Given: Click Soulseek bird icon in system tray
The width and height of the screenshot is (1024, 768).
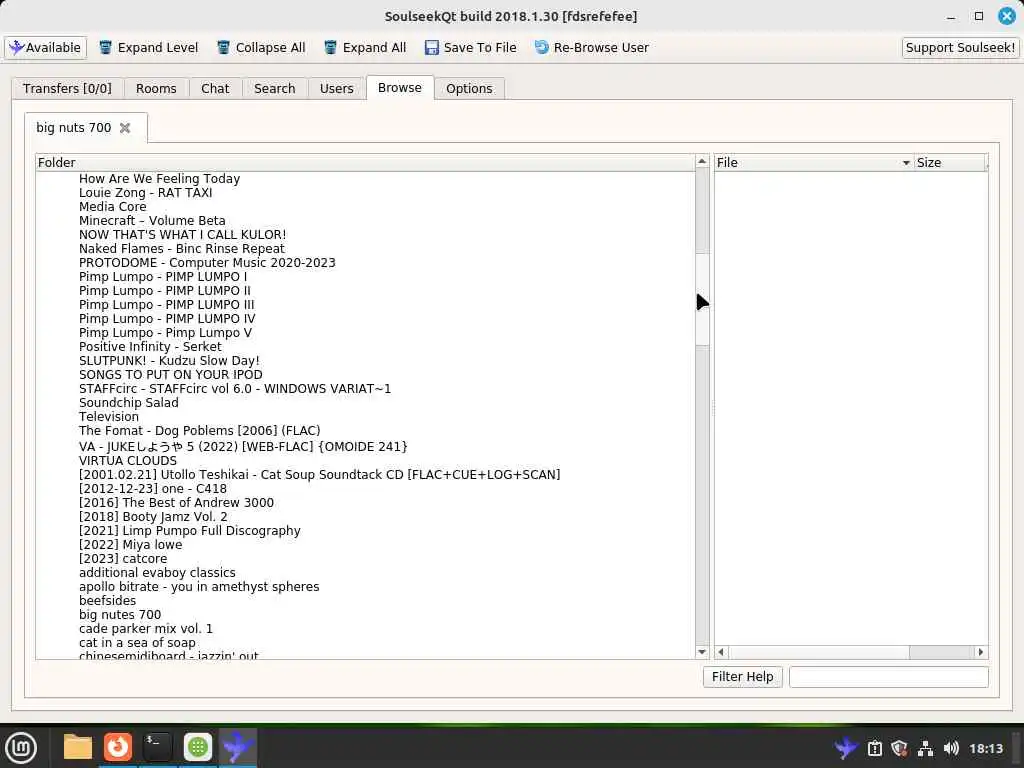Looking at the screenshot, I should click(846, 748).
